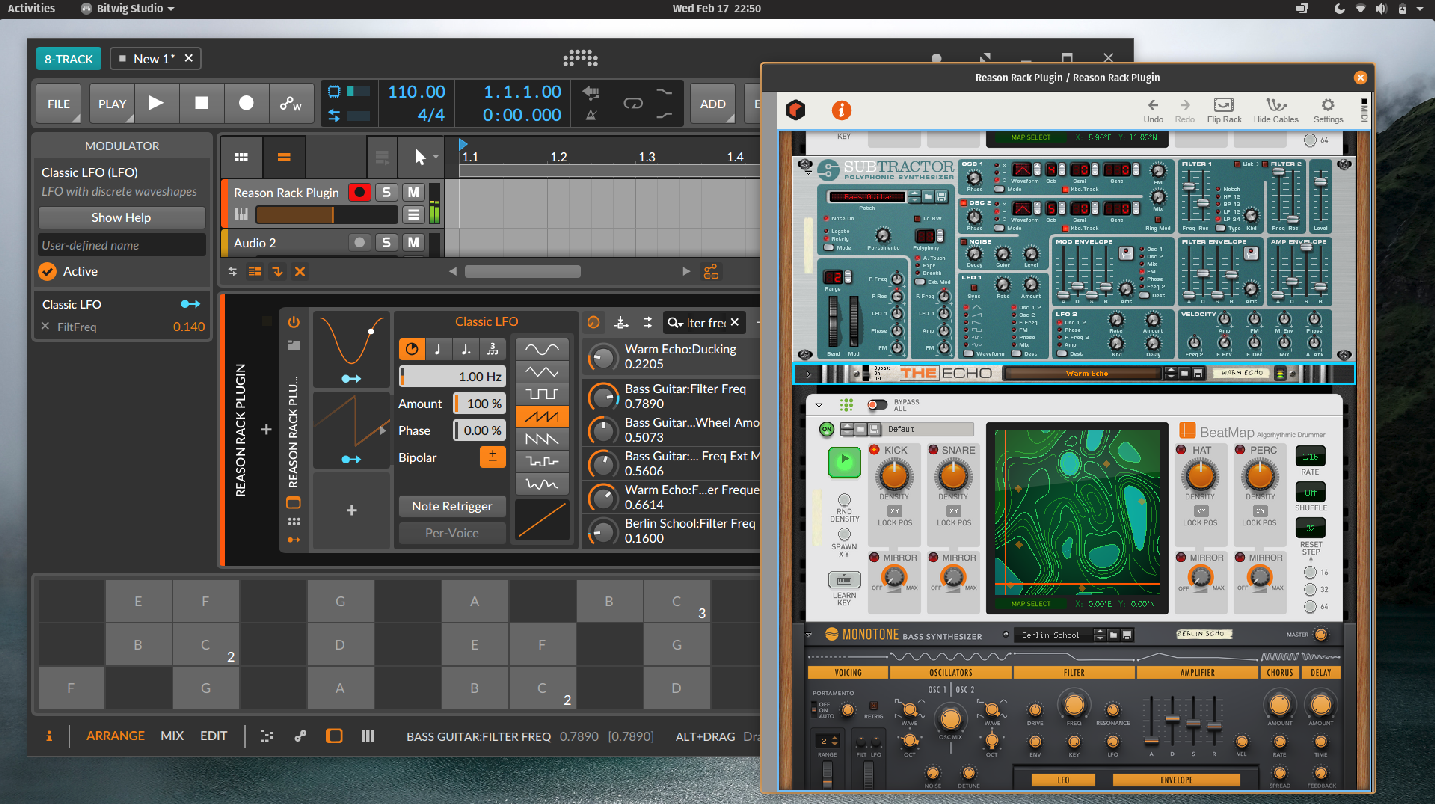Open the PLAY menu button

tap(112, 103)
